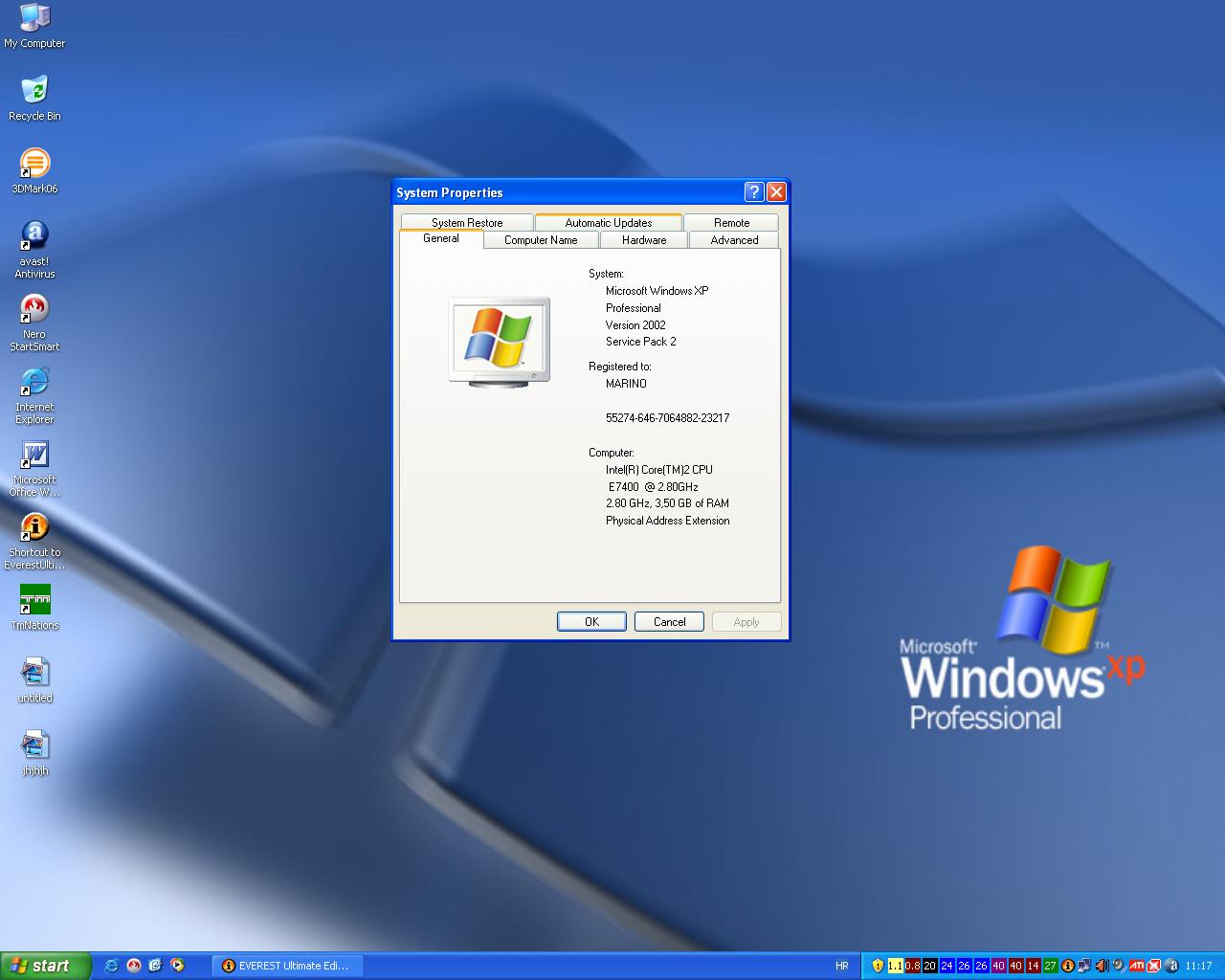Select the TmNations desktop shortcut
This screenshot has width=1225, height=980.
click(x=34, y=600)
